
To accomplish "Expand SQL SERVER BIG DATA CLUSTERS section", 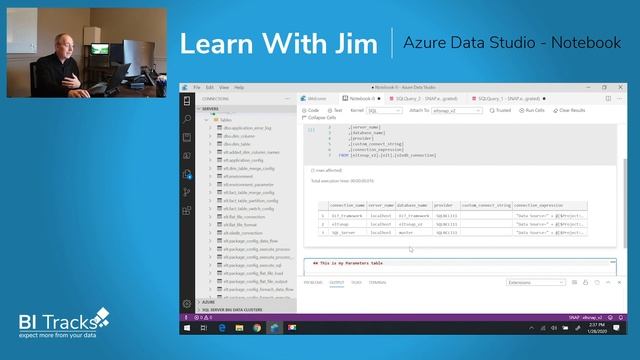I will click(246, 310).
